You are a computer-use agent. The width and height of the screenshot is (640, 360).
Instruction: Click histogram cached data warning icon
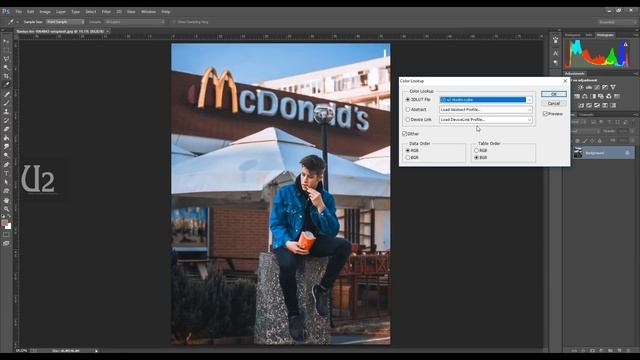point(626,44)
